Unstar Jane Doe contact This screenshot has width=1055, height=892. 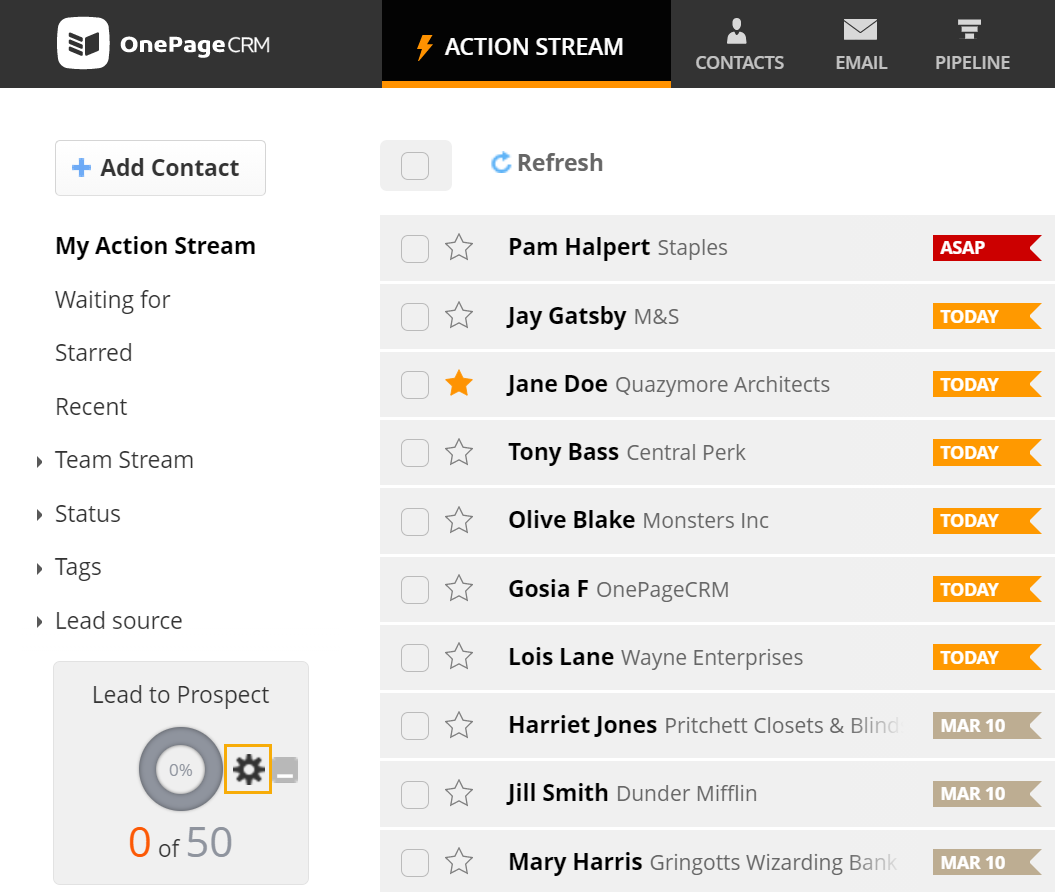point(459,383)
